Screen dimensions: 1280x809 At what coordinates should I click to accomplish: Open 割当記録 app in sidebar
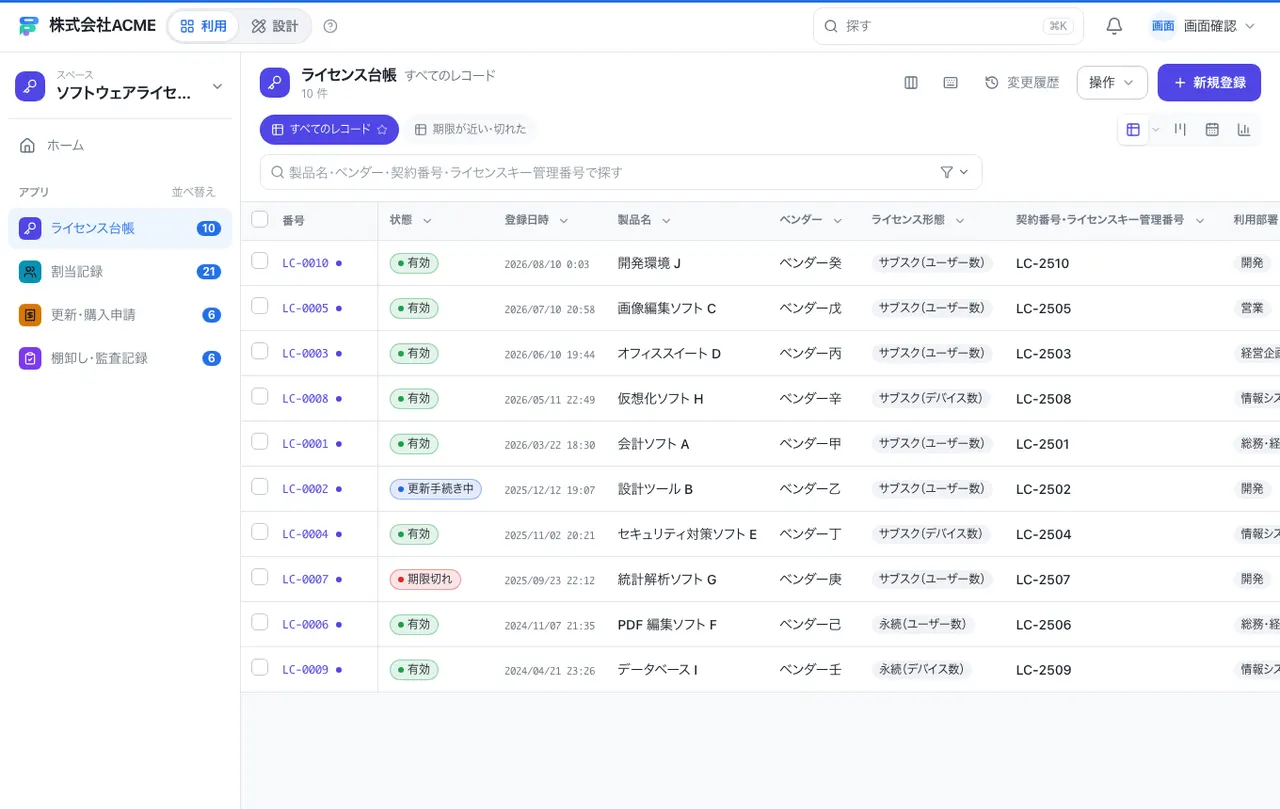pos(120,271)
